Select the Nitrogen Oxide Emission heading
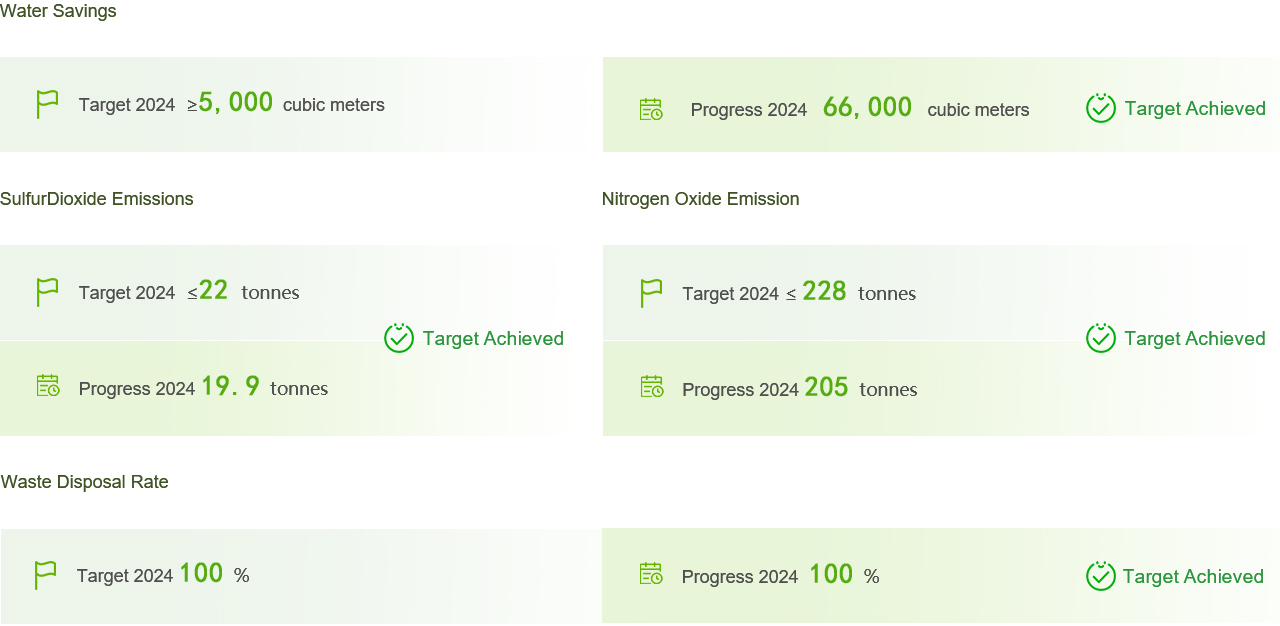Viewport: 1280px width, 626px height. click(x=701, y=199)
